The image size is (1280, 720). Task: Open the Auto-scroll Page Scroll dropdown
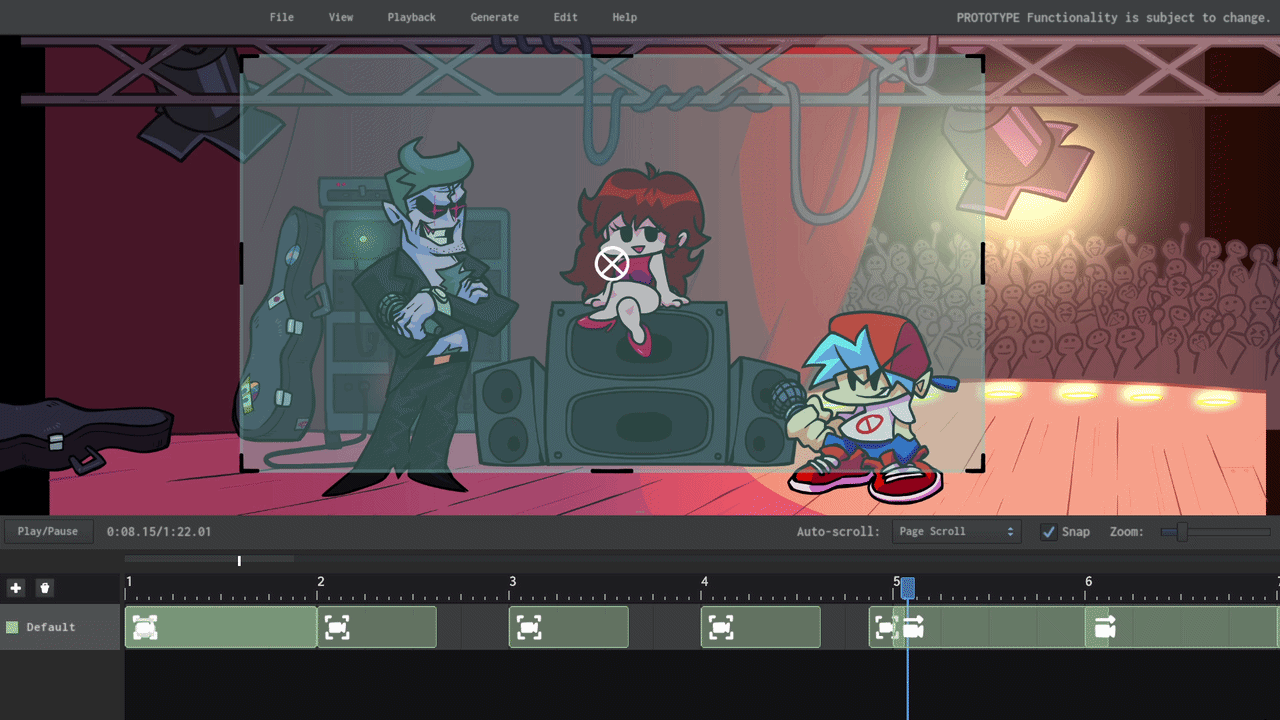956,532
